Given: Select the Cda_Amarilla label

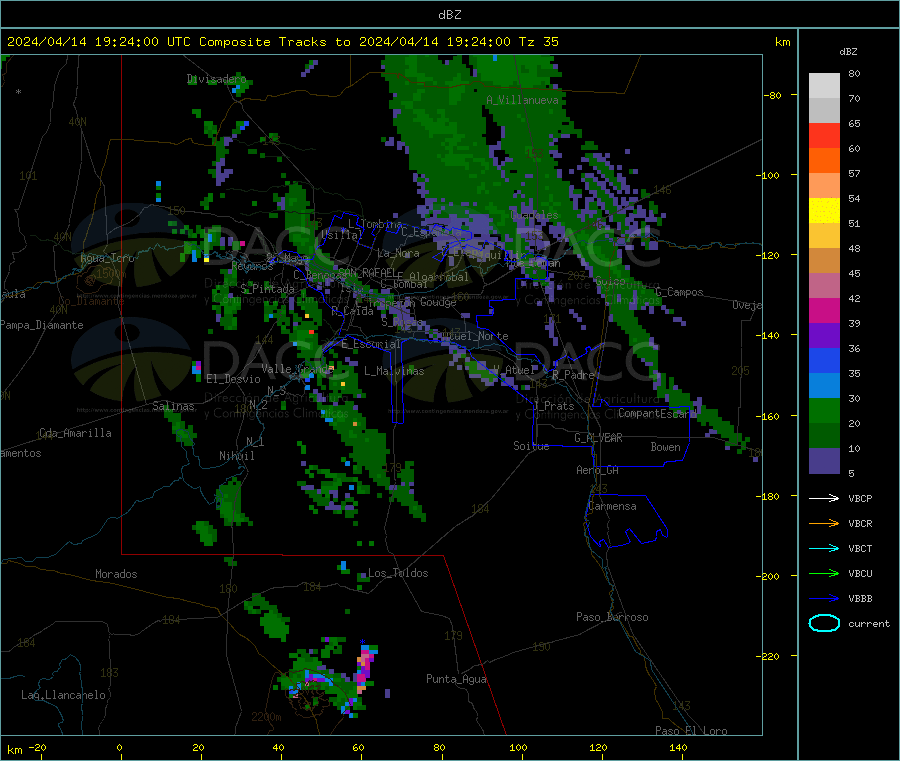Looking at the screenshot, I should point(75,433).
